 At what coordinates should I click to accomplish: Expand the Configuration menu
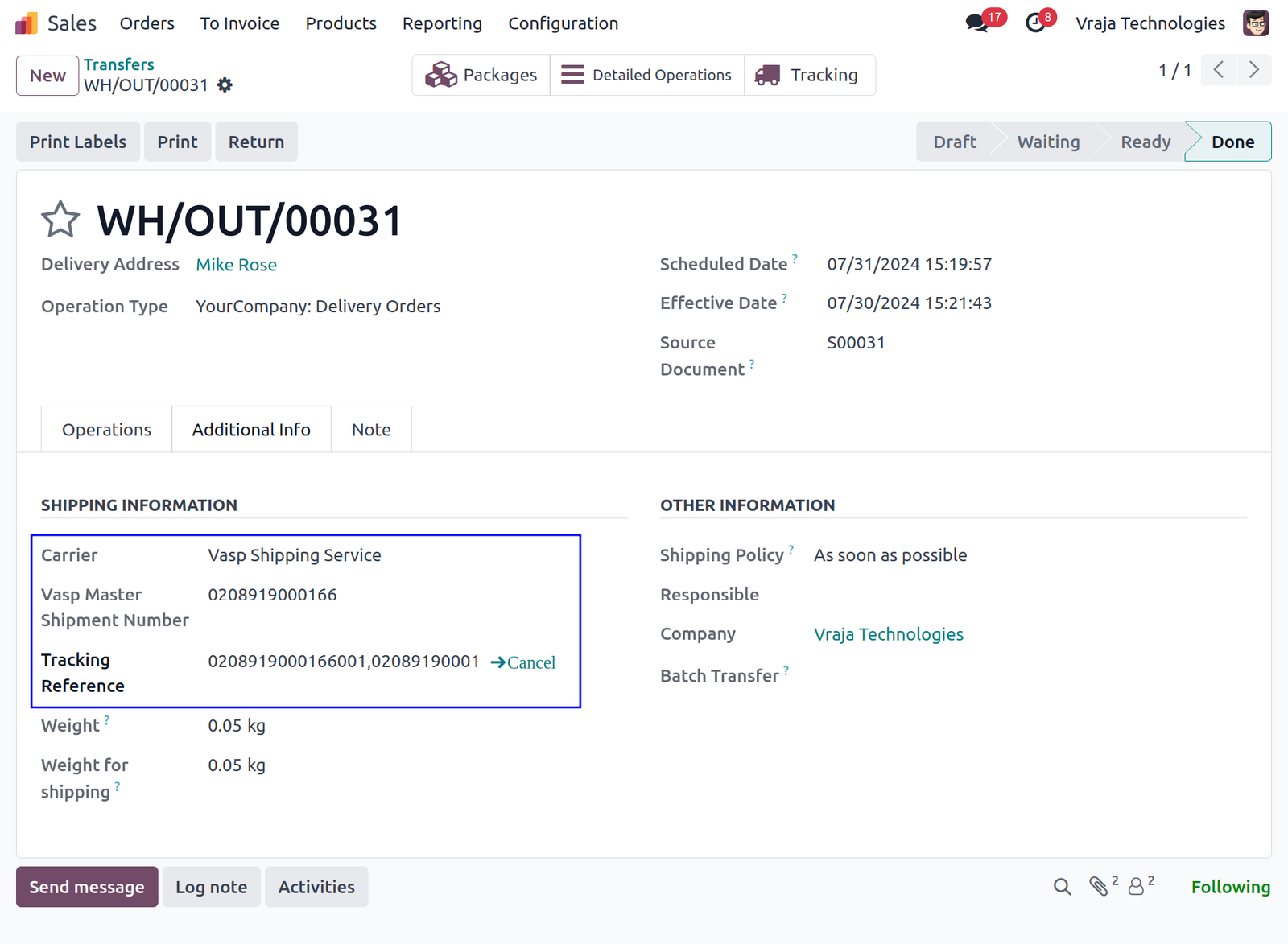coord(563,23)
